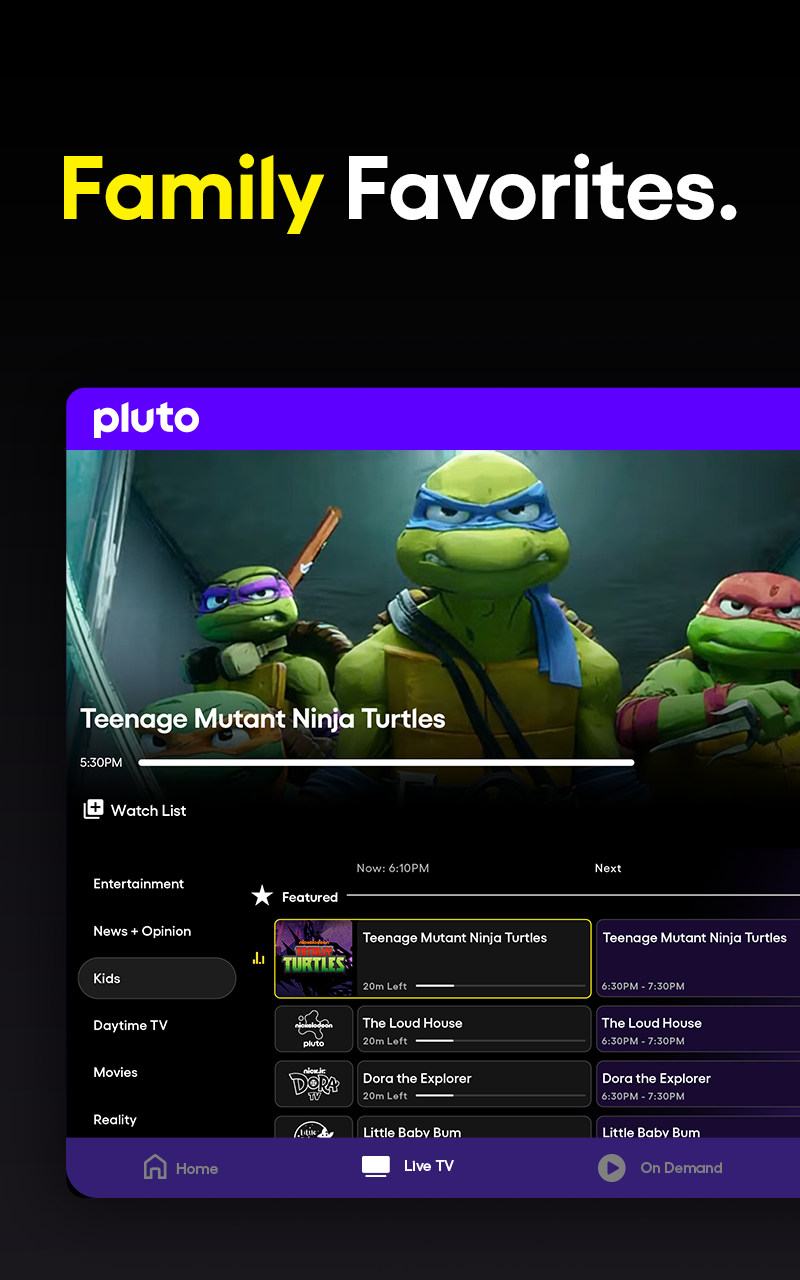Open Live TV via the TV icon
The width and height of the screenshot is (800, 1280).
pos(375,1165)
